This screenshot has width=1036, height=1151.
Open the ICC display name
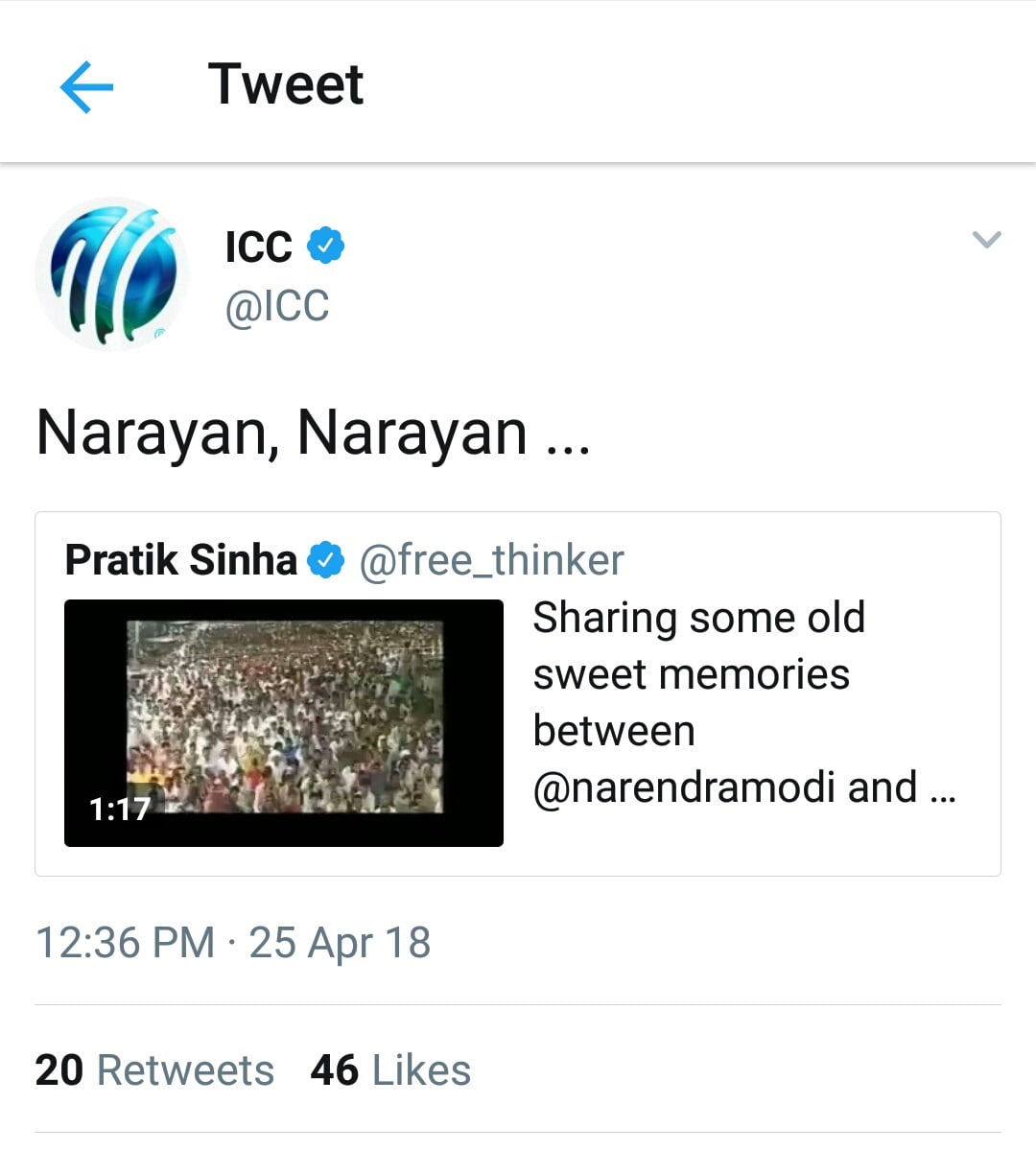coord(258,247)
